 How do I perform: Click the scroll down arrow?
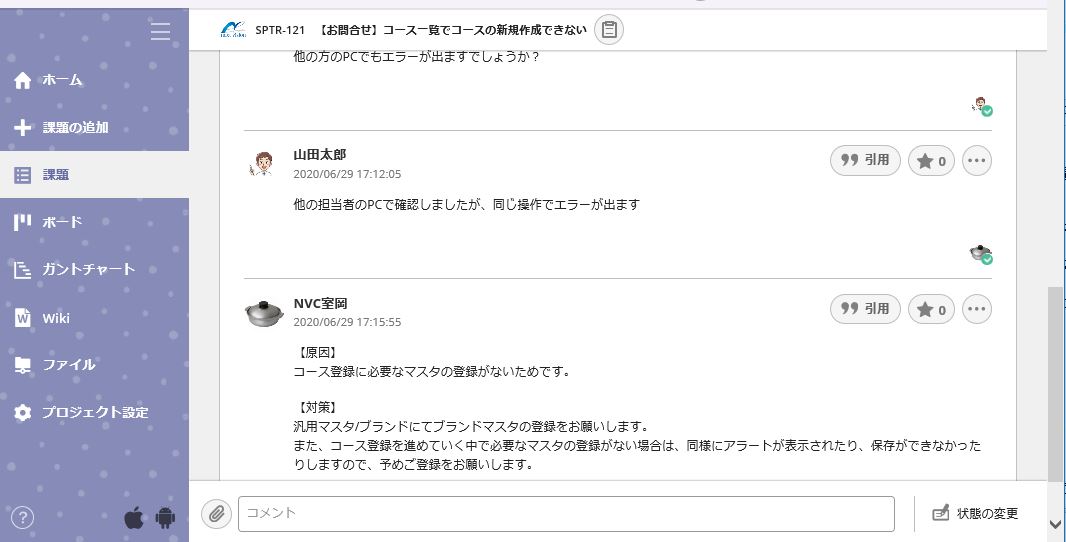tap(1056, 524)
